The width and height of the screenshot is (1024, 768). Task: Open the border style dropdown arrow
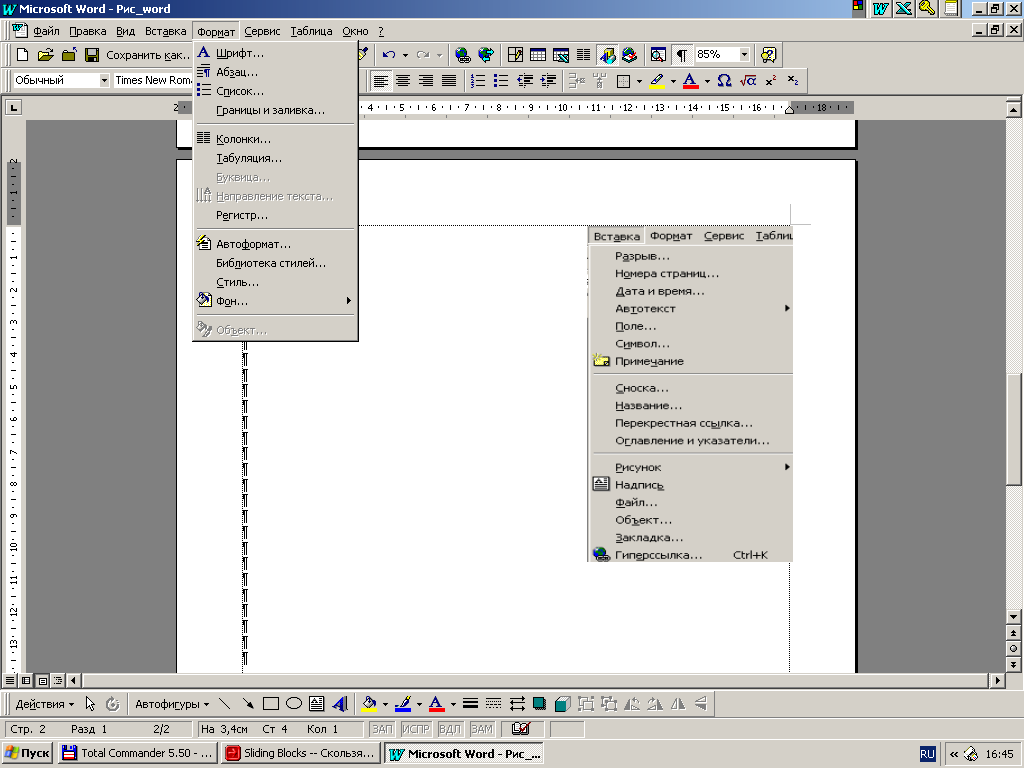(x=639, y=80)
